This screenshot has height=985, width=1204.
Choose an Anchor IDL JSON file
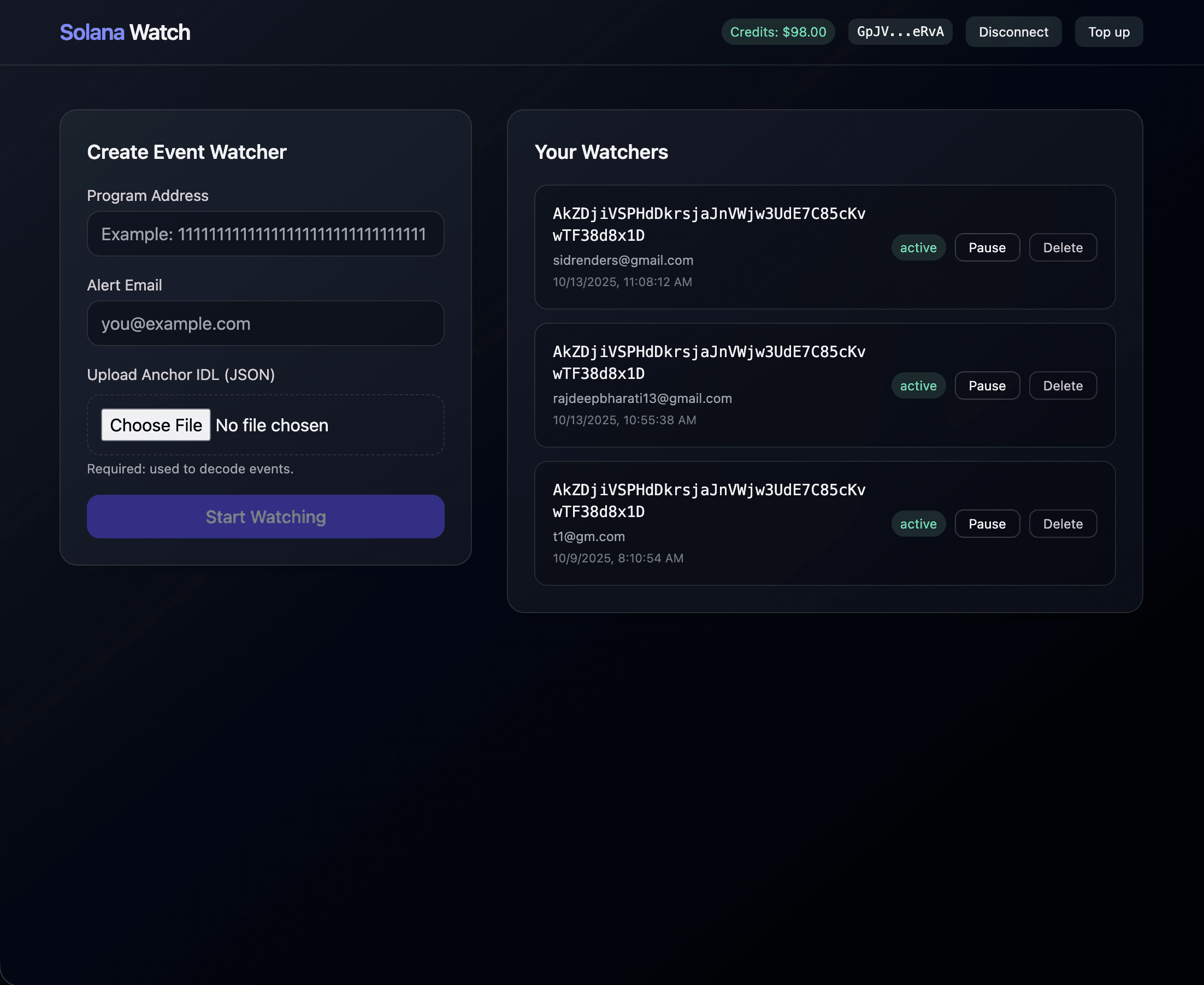pos(156,424)
